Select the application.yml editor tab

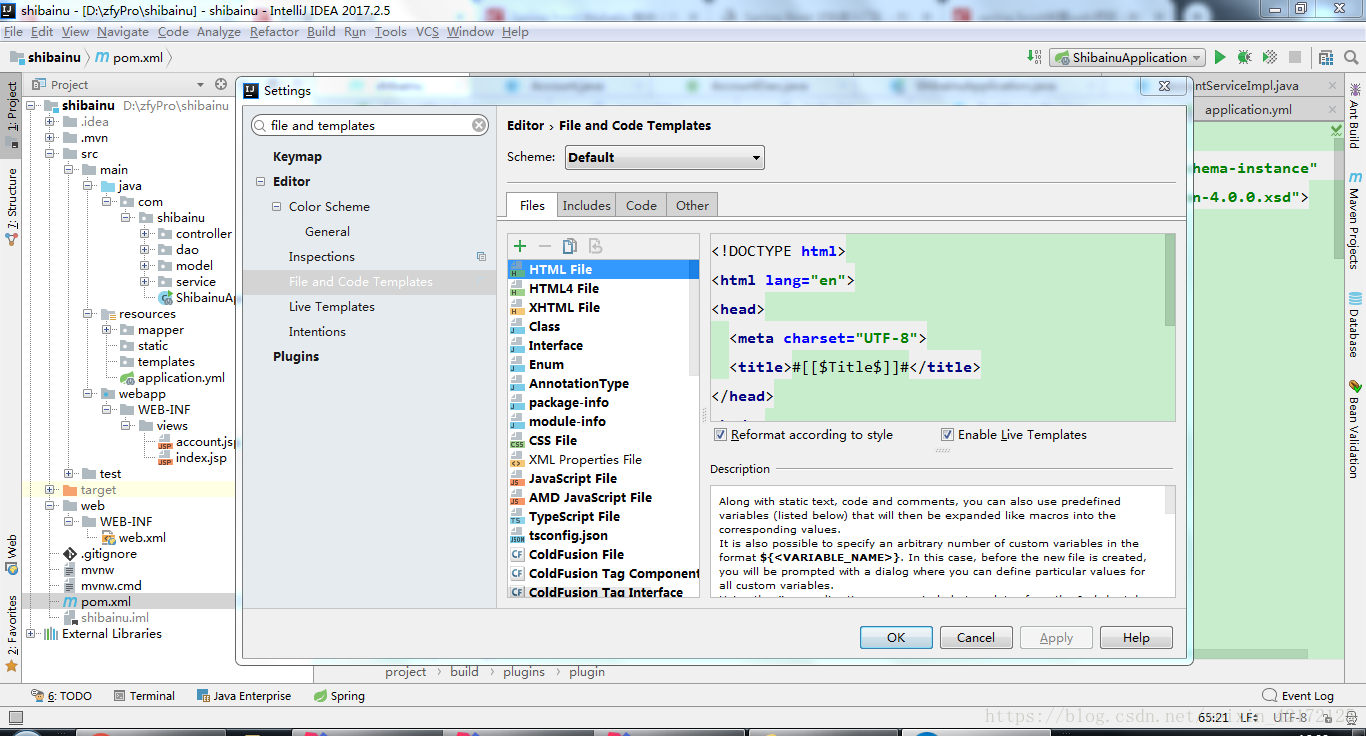[x=1247, y=110]
